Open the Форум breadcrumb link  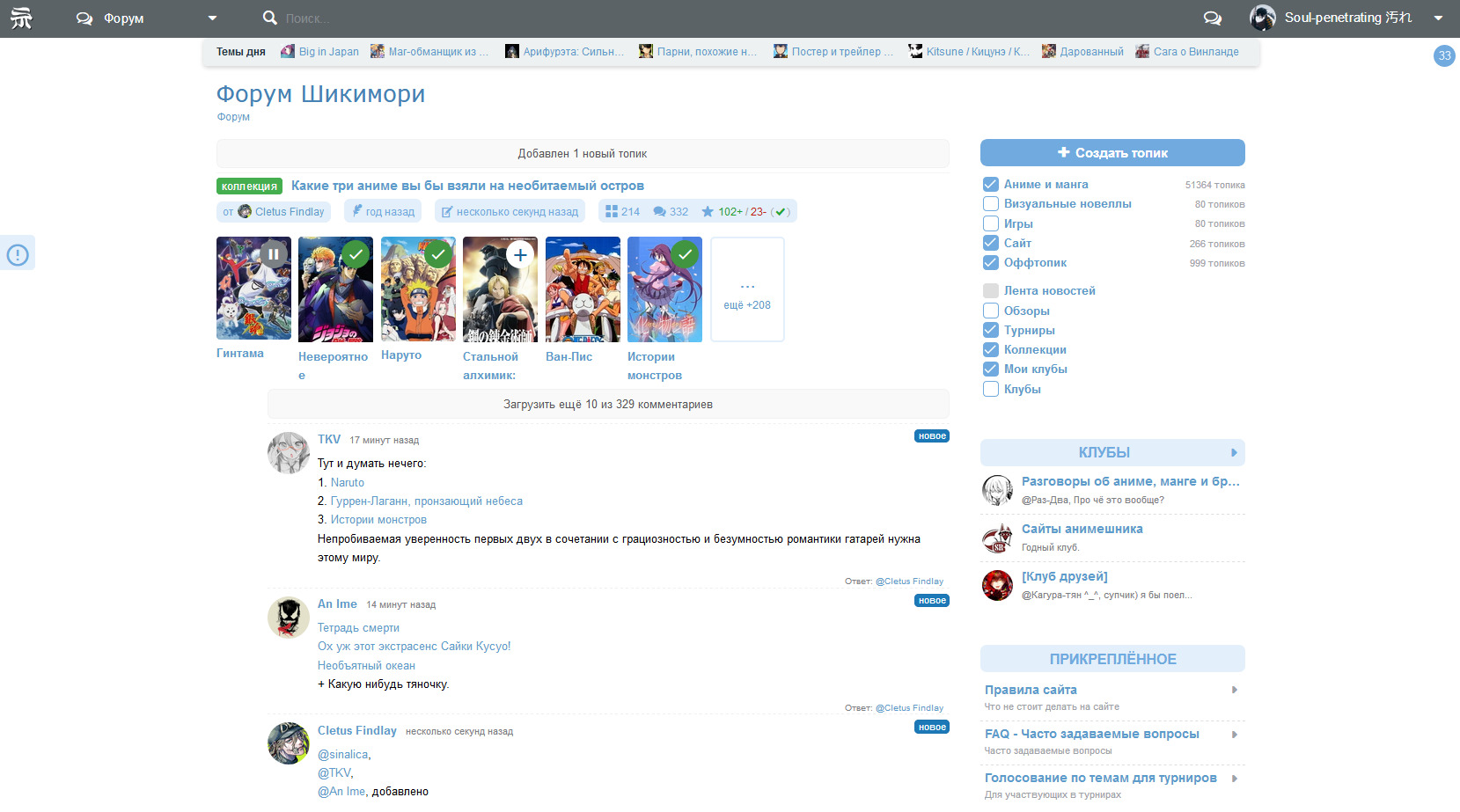(233, 116)
